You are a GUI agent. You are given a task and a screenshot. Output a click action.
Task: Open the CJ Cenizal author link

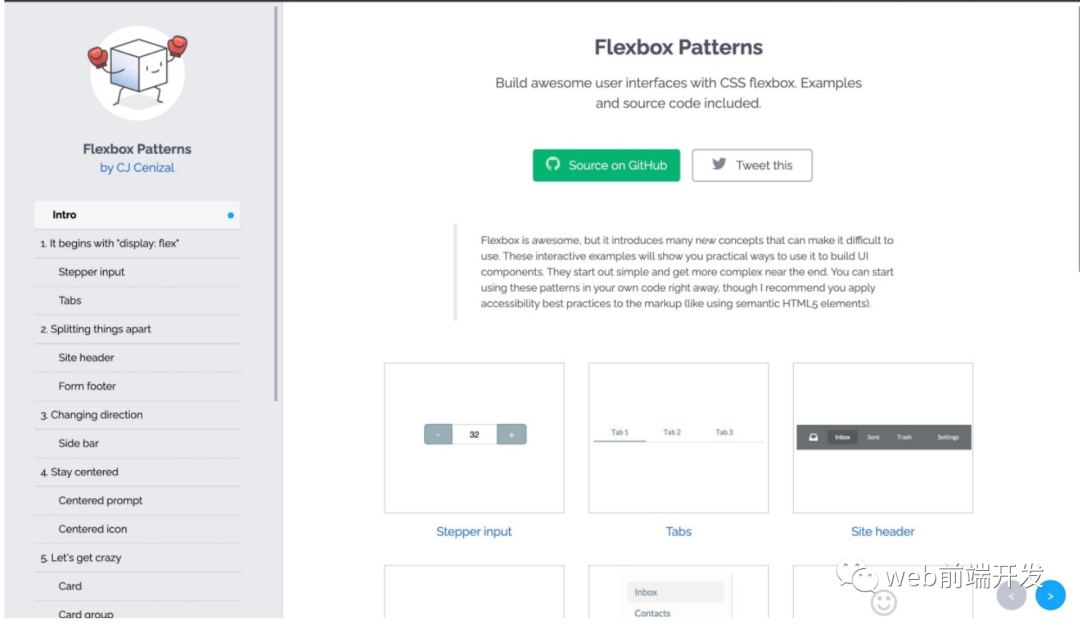[137, 168]
